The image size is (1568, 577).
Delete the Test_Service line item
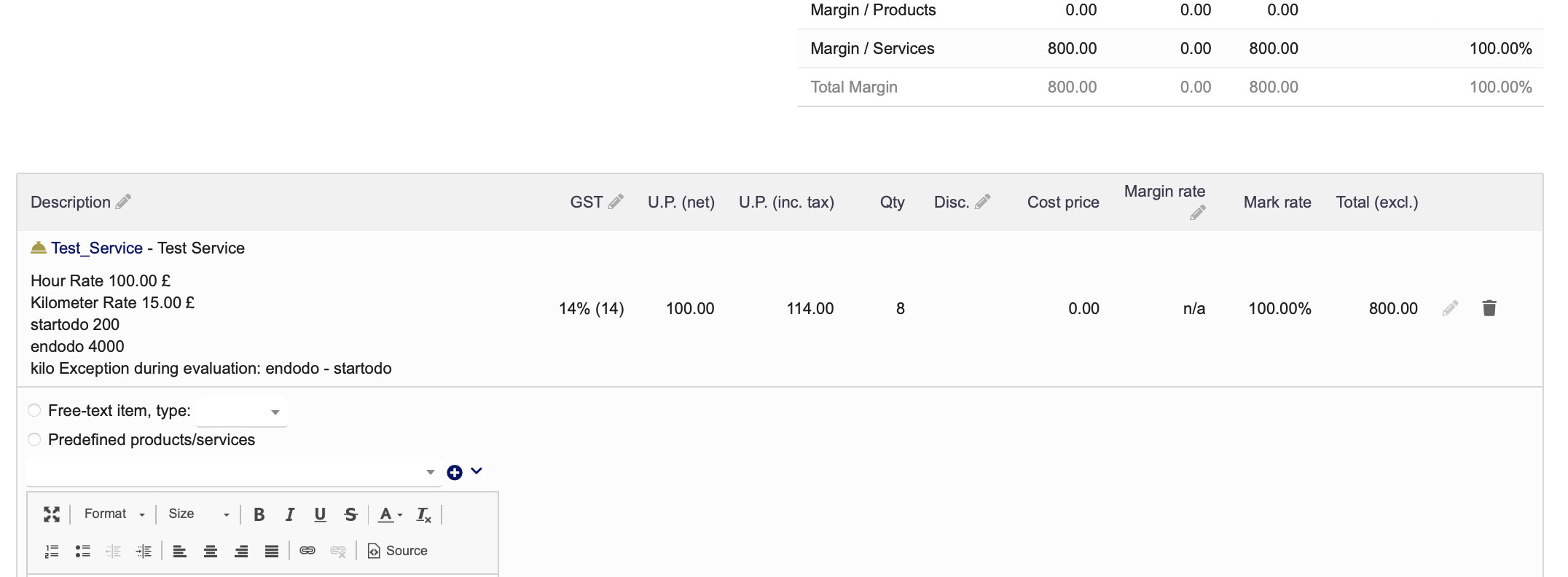click(x=1489, y=308)
